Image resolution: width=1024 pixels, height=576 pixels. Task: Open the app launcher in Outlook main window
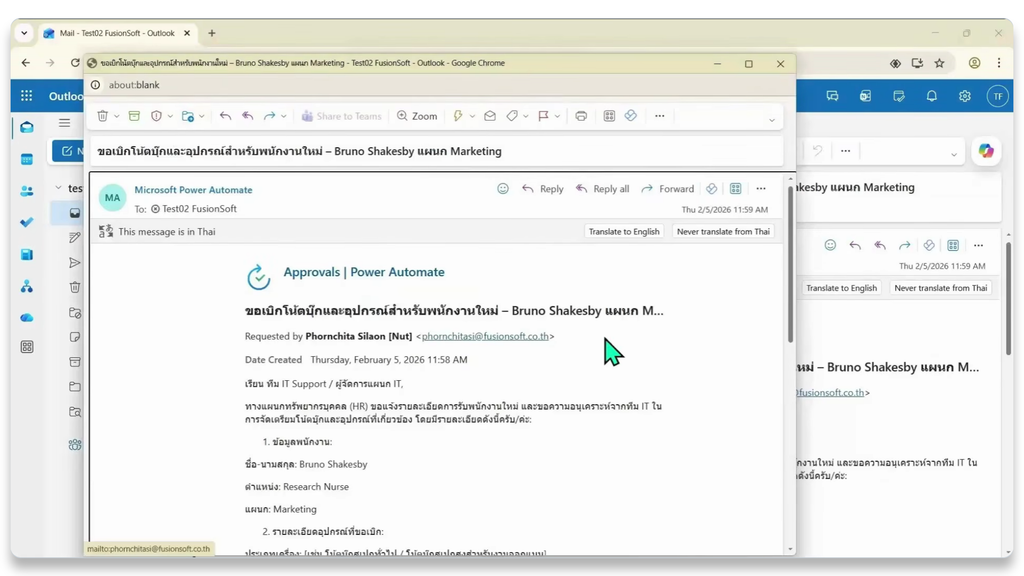[x=27, y=96]
